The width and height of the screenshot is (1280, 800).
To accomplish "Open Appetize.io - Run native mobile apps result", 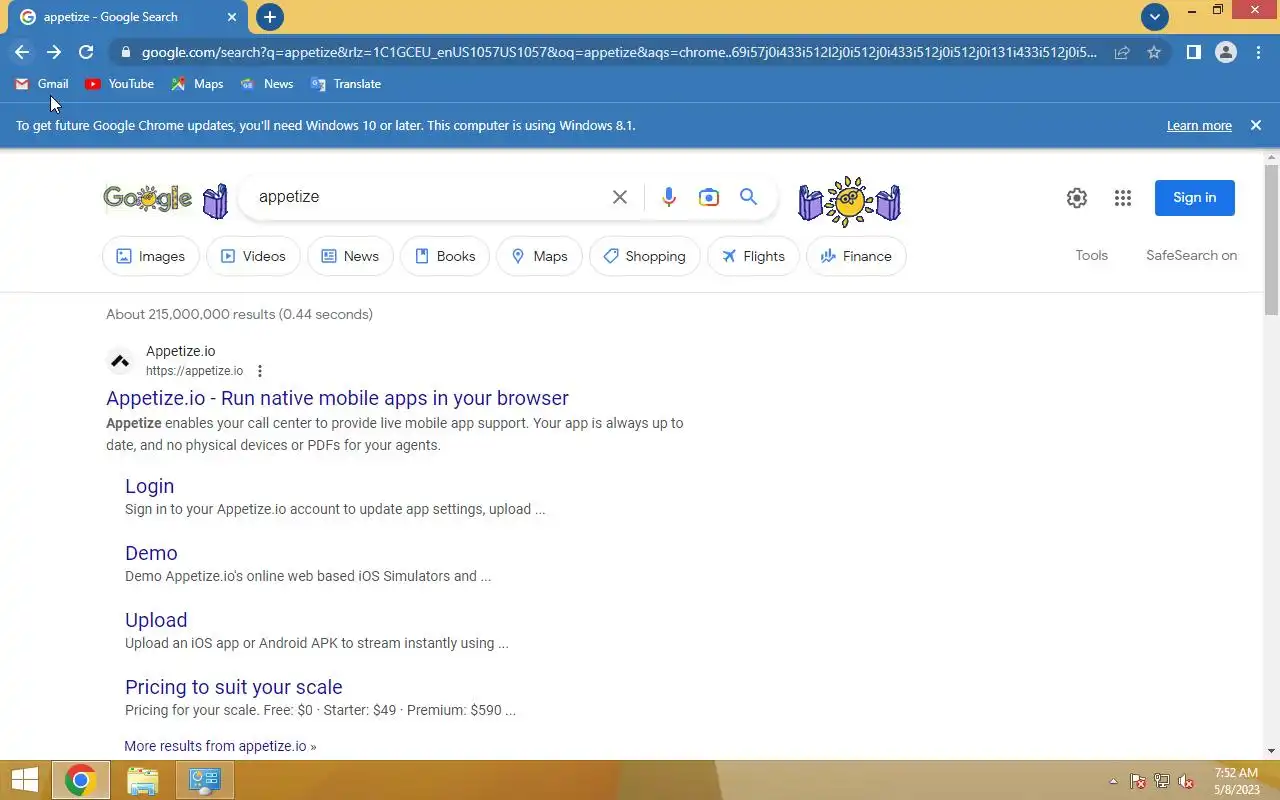I will coord(337,398).
